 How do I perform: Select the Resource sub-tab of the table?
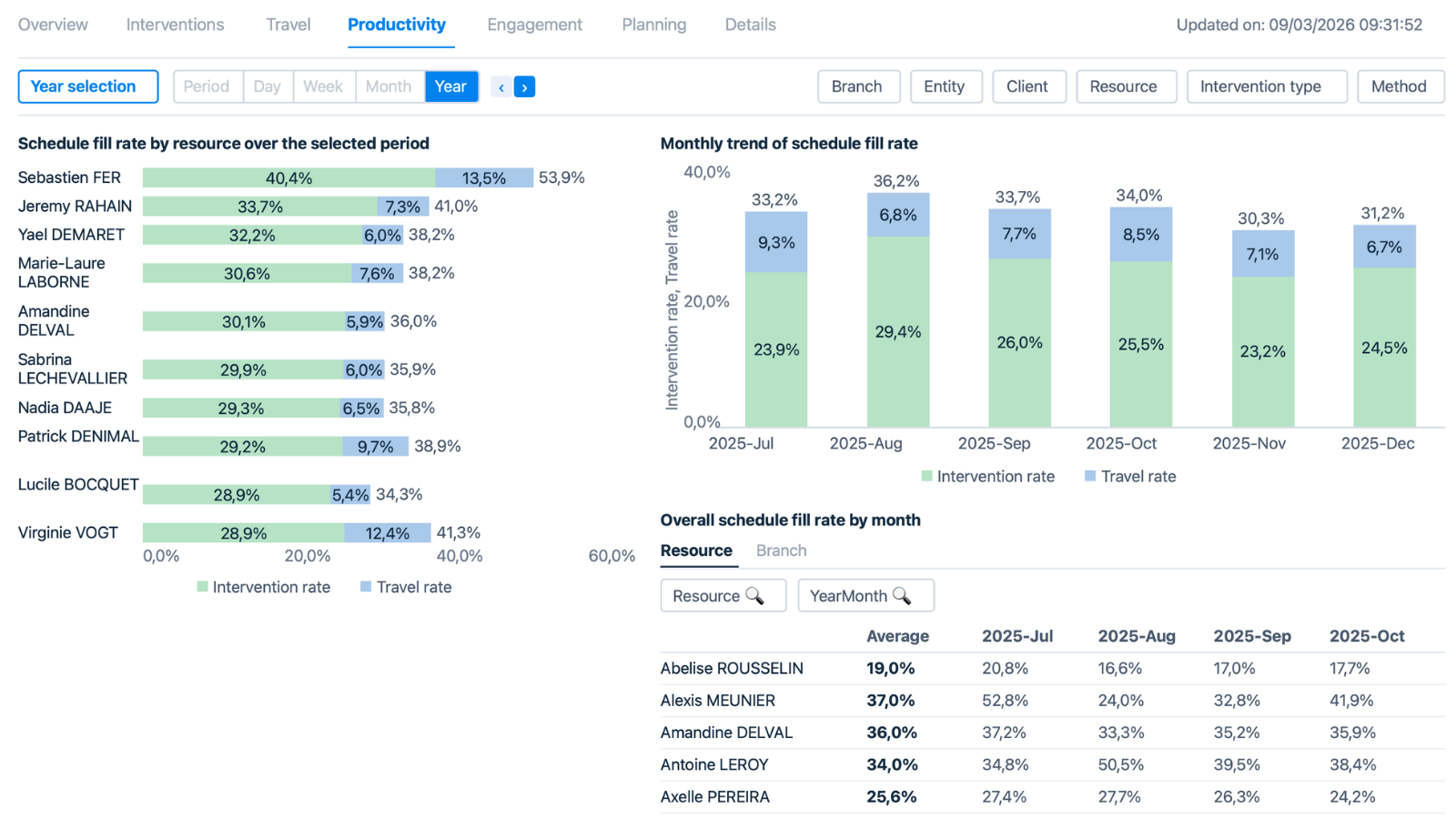[696, 551]
